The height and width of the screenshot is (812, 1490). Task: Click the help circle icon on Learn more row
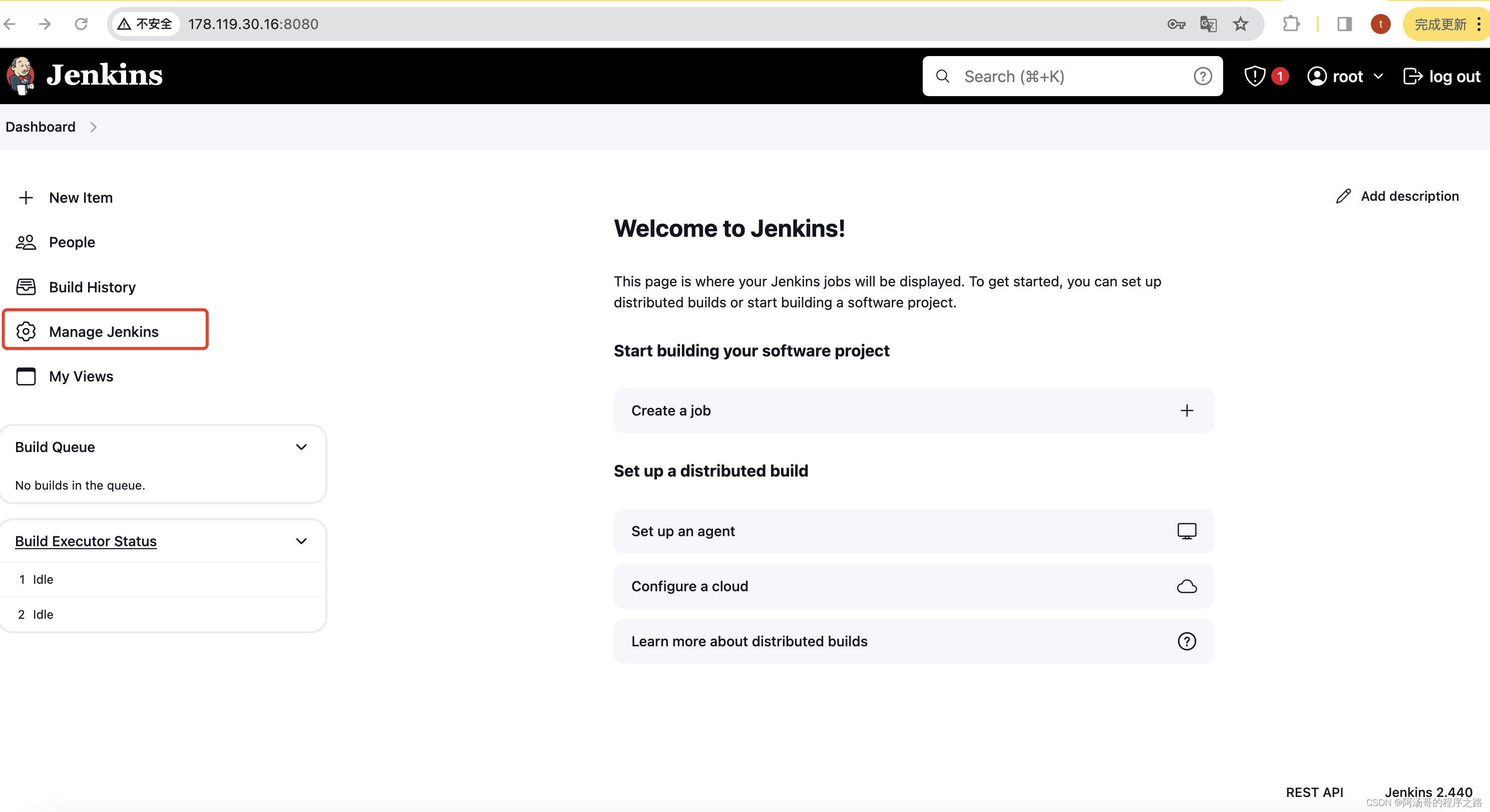coord(1186,641)
